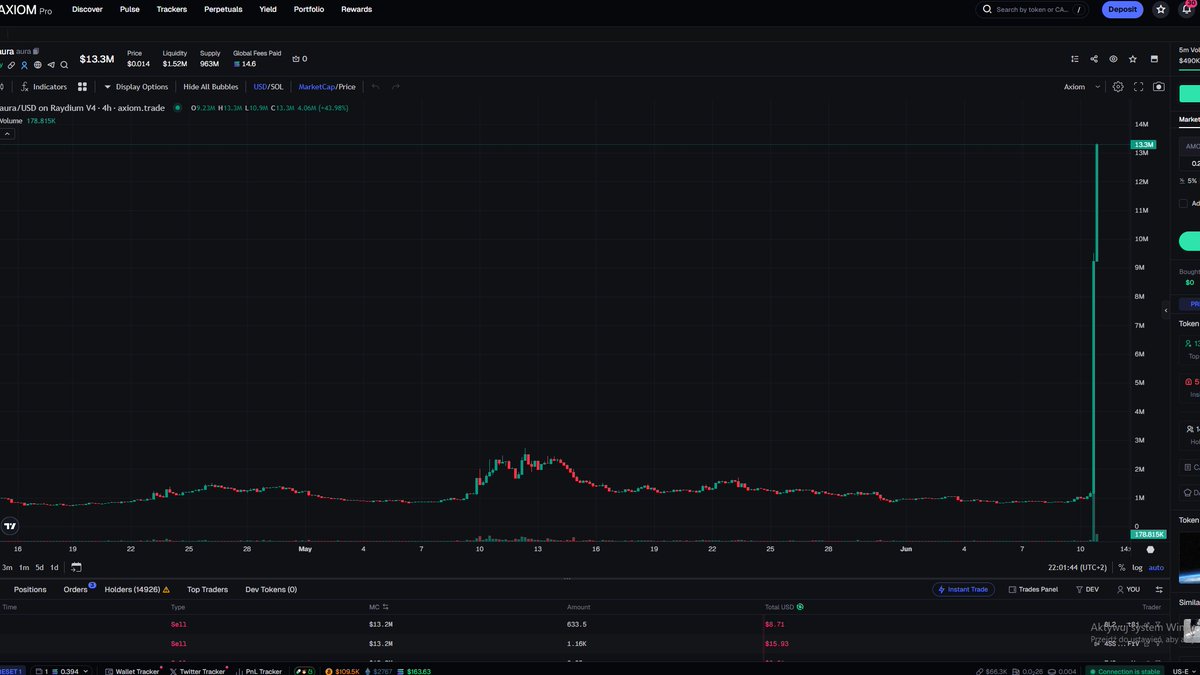Toggle percent scale on chart
The height and width of the screenshot is (675, 1200).
[x=1121, y=567]
